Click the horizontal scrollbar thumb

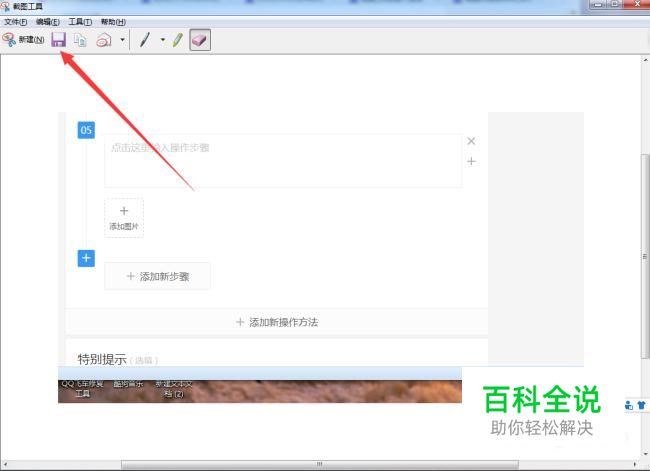click(x=320, y=464)
